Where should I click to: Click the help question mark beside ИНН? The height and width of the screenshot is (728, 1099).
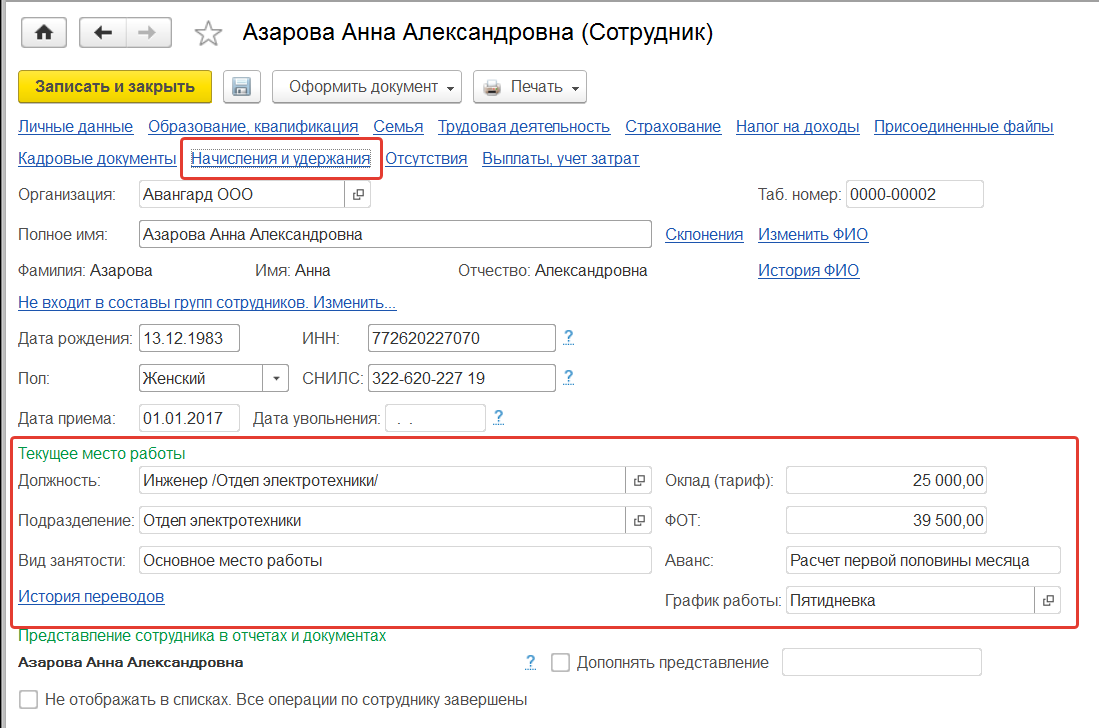click(x=569, y=338)
